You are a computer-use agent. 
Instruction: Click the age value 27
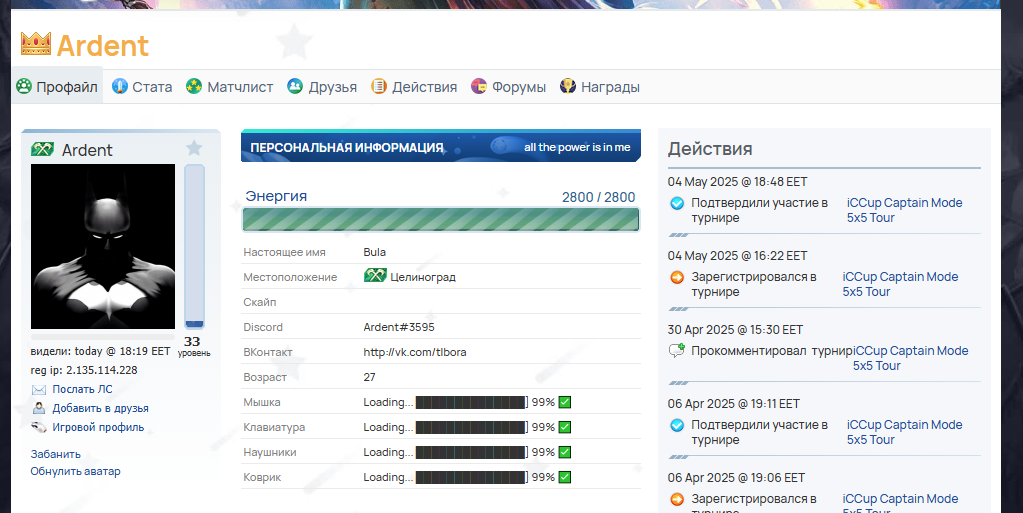pos(369,377)
